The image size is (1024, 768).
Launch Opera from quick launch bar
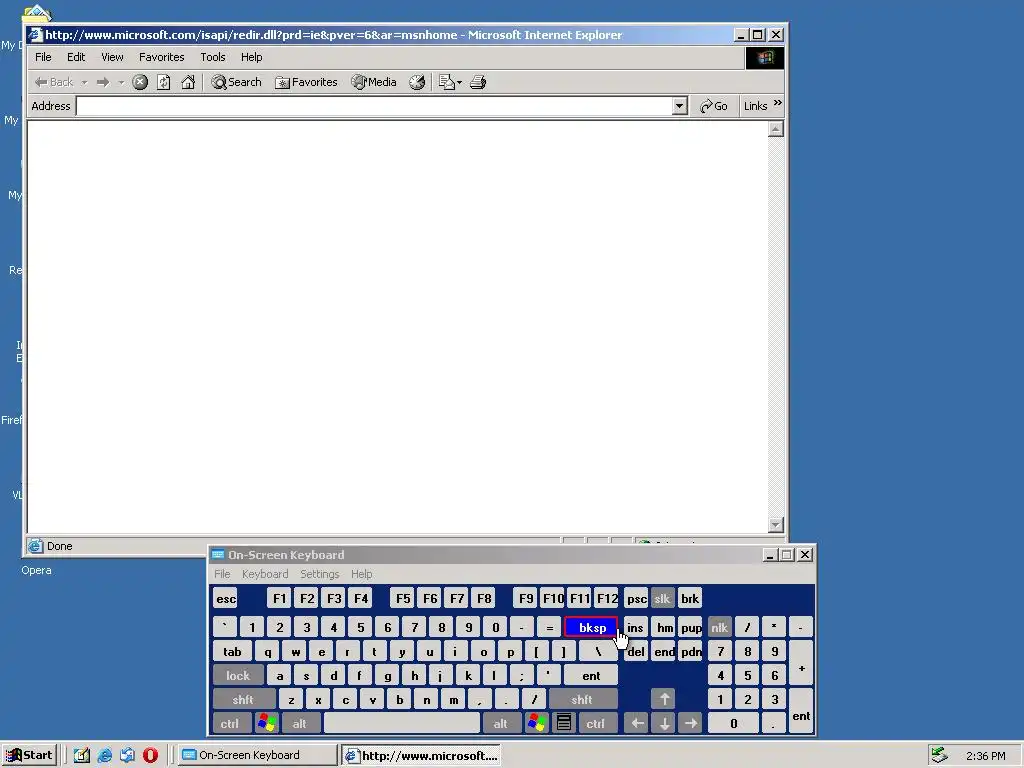point(150,756)
